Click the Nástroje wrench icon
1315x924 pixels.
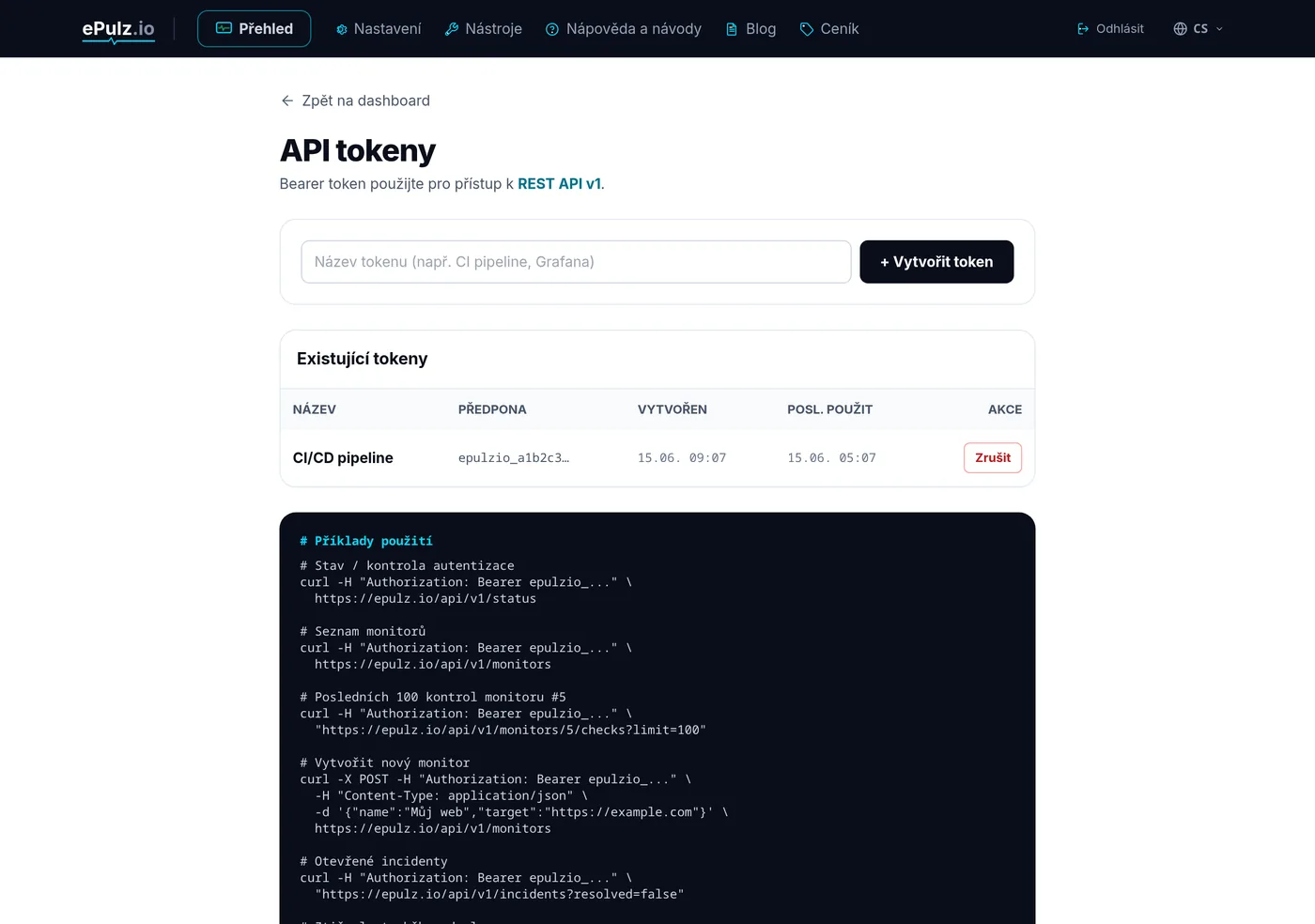pos(452,29)
